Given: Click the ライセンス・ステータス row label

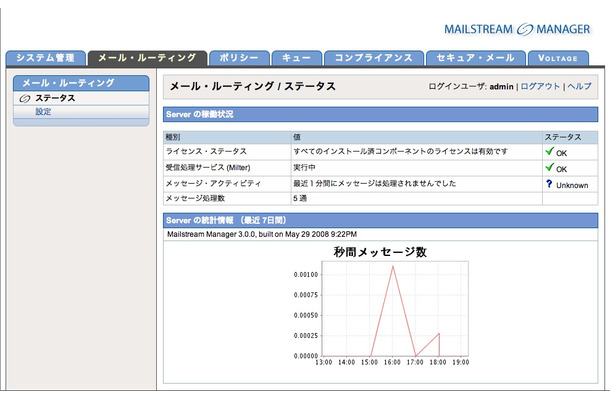Looking at the screenshot, I should 206,151.
